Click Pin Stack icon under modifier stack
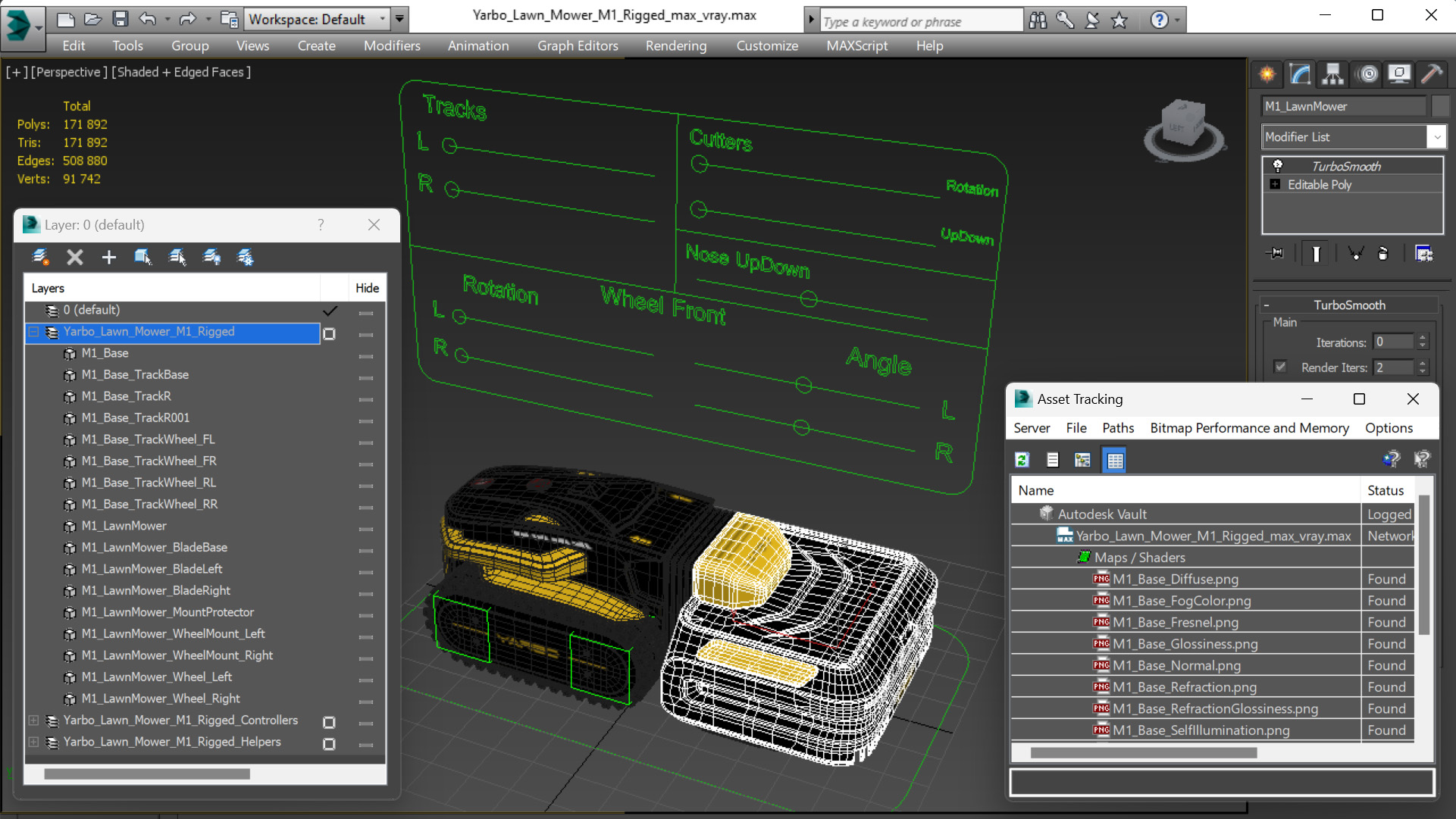 pyautogui.click(x=1275, y=254)
